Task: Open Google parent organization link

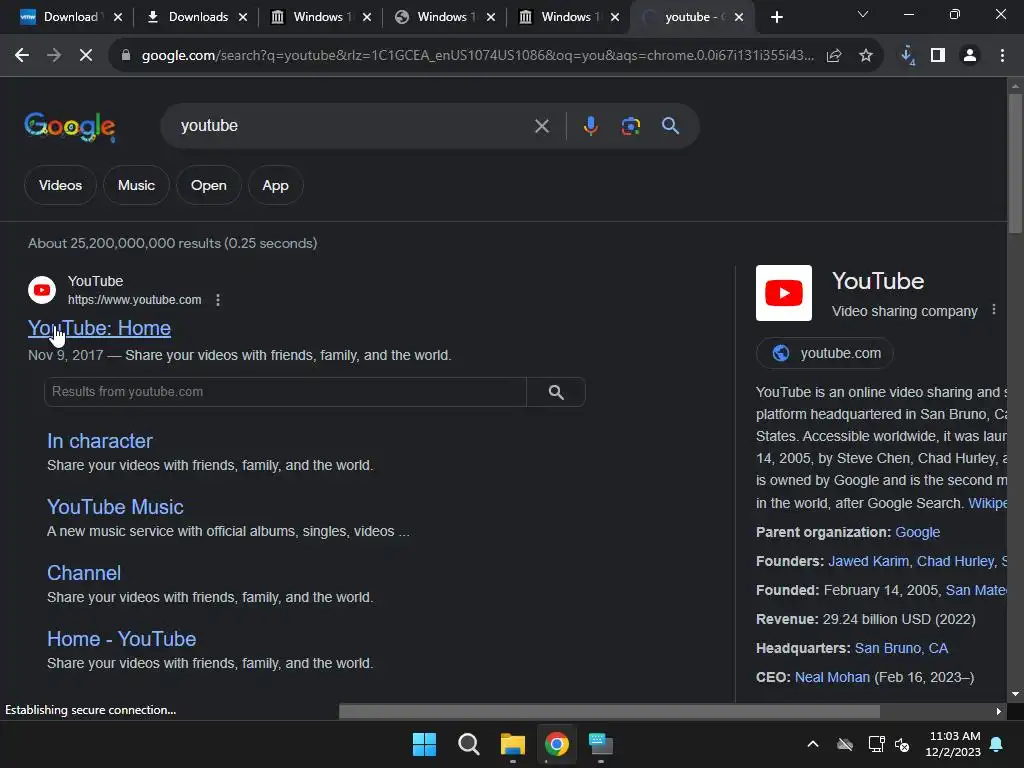Action: (918, 532)
